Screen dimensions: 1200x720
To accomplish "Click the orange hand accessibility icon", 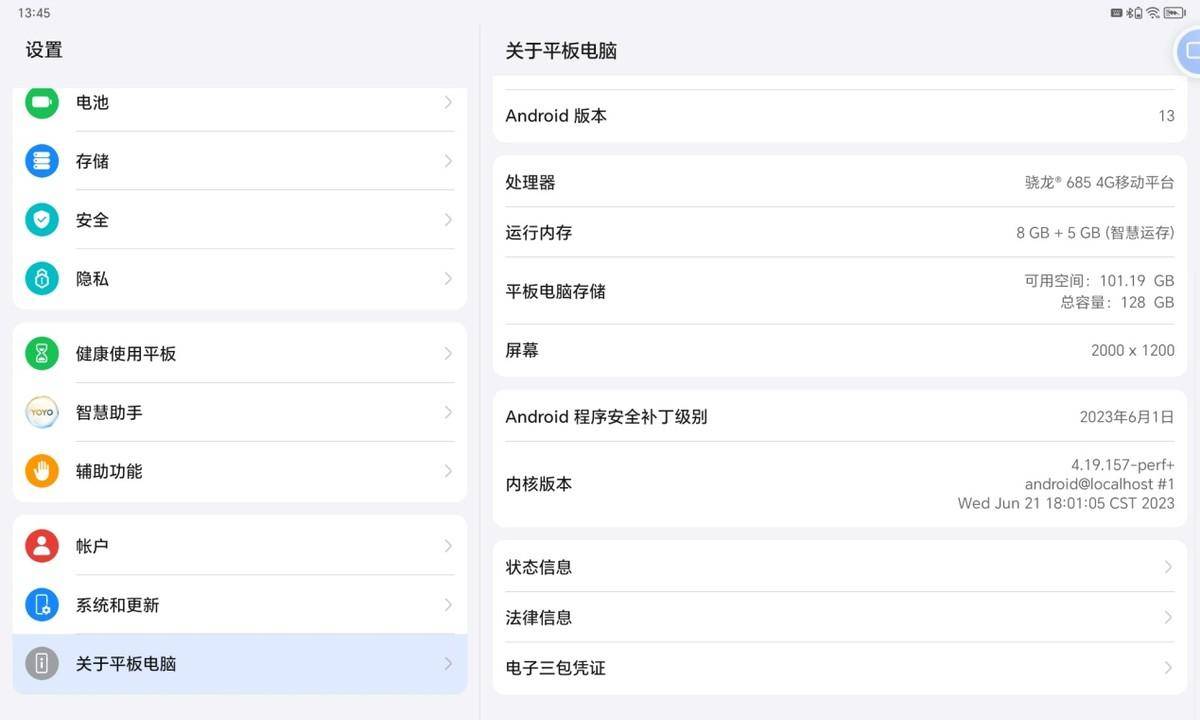I will 41,471.
